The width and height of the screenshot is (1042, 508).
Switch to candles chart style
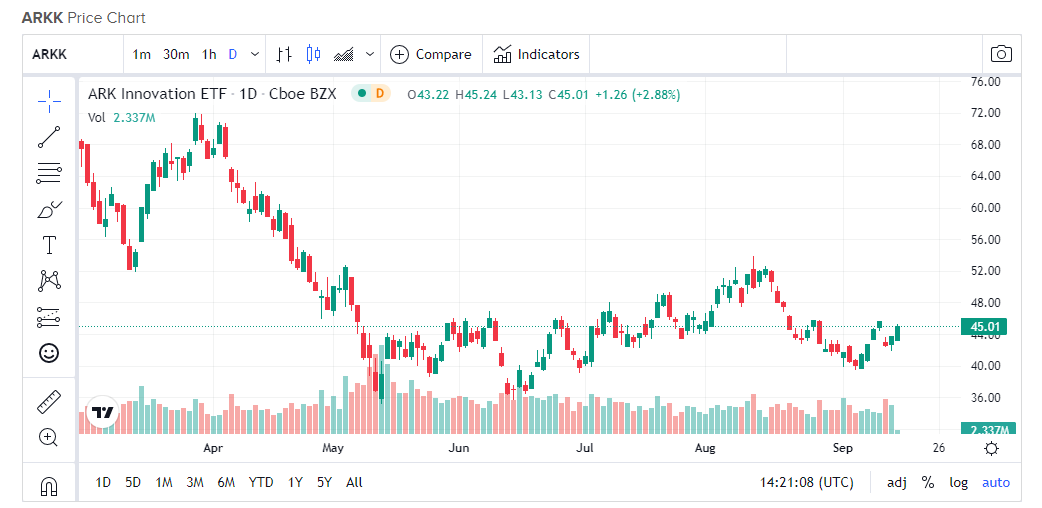pyautogui.click(x=314, y=55)
